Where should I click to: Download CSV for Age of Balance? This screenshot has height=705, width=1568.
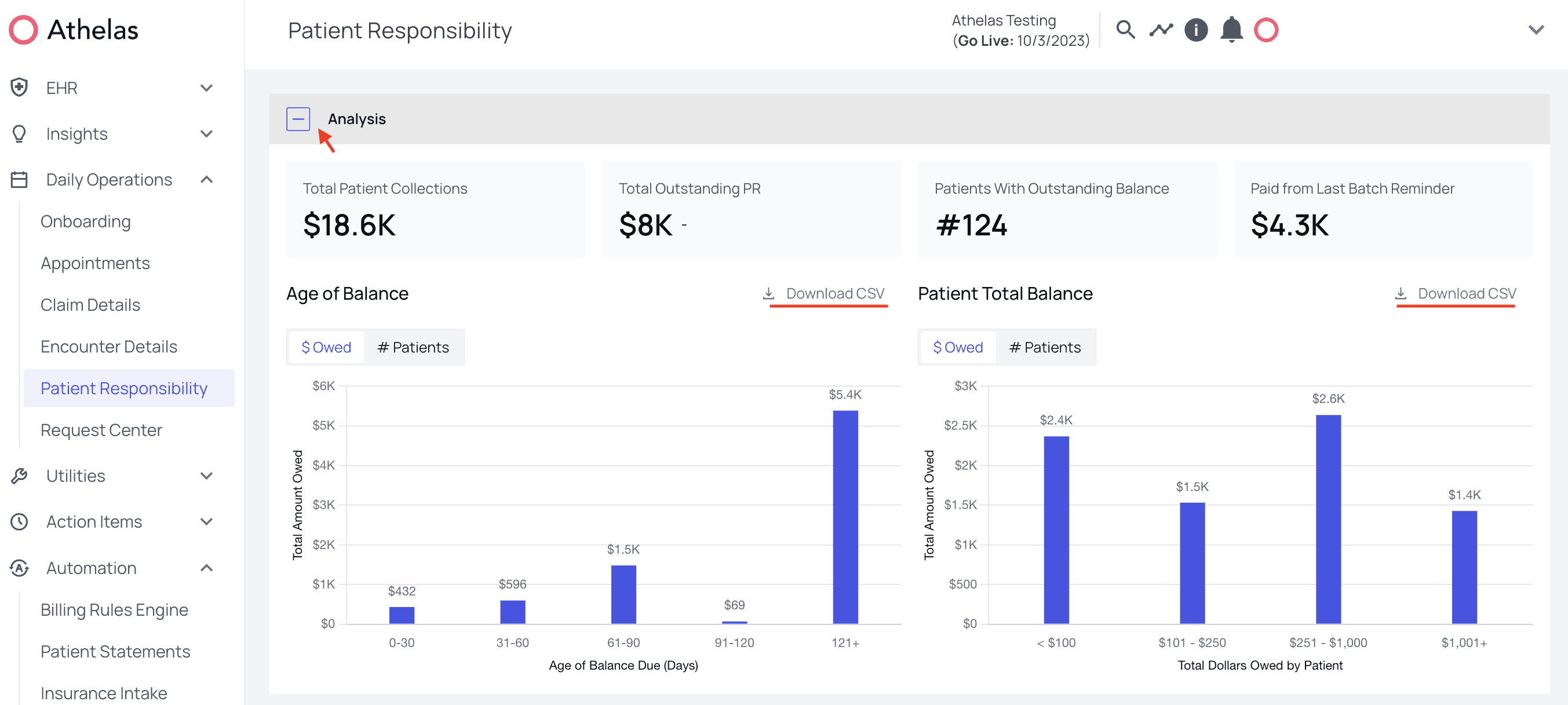point(824,294)
